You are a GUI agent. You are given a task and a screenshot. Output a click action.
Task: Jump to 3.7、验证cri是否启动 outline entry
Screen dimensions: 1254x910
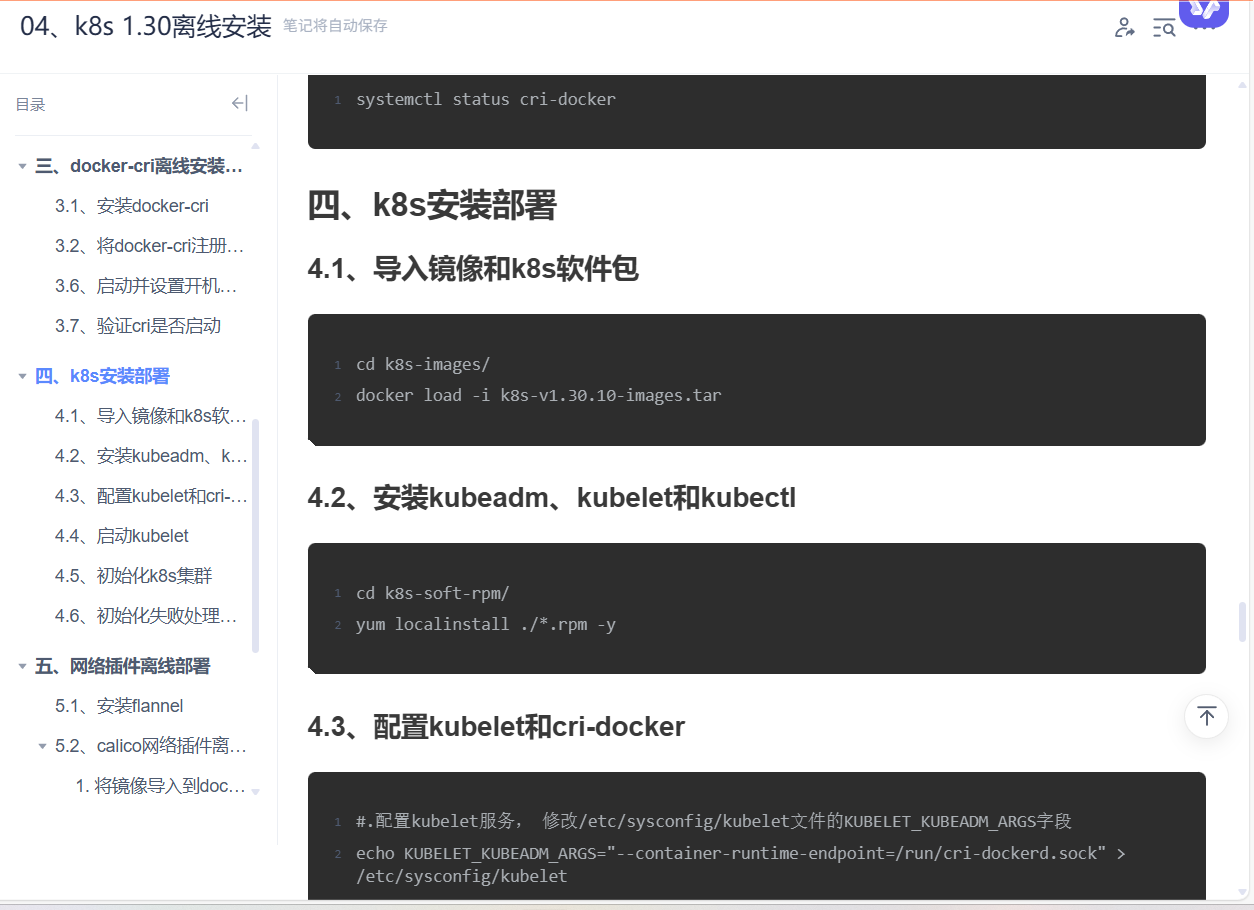pyautogui.click(x=138, y=326)
